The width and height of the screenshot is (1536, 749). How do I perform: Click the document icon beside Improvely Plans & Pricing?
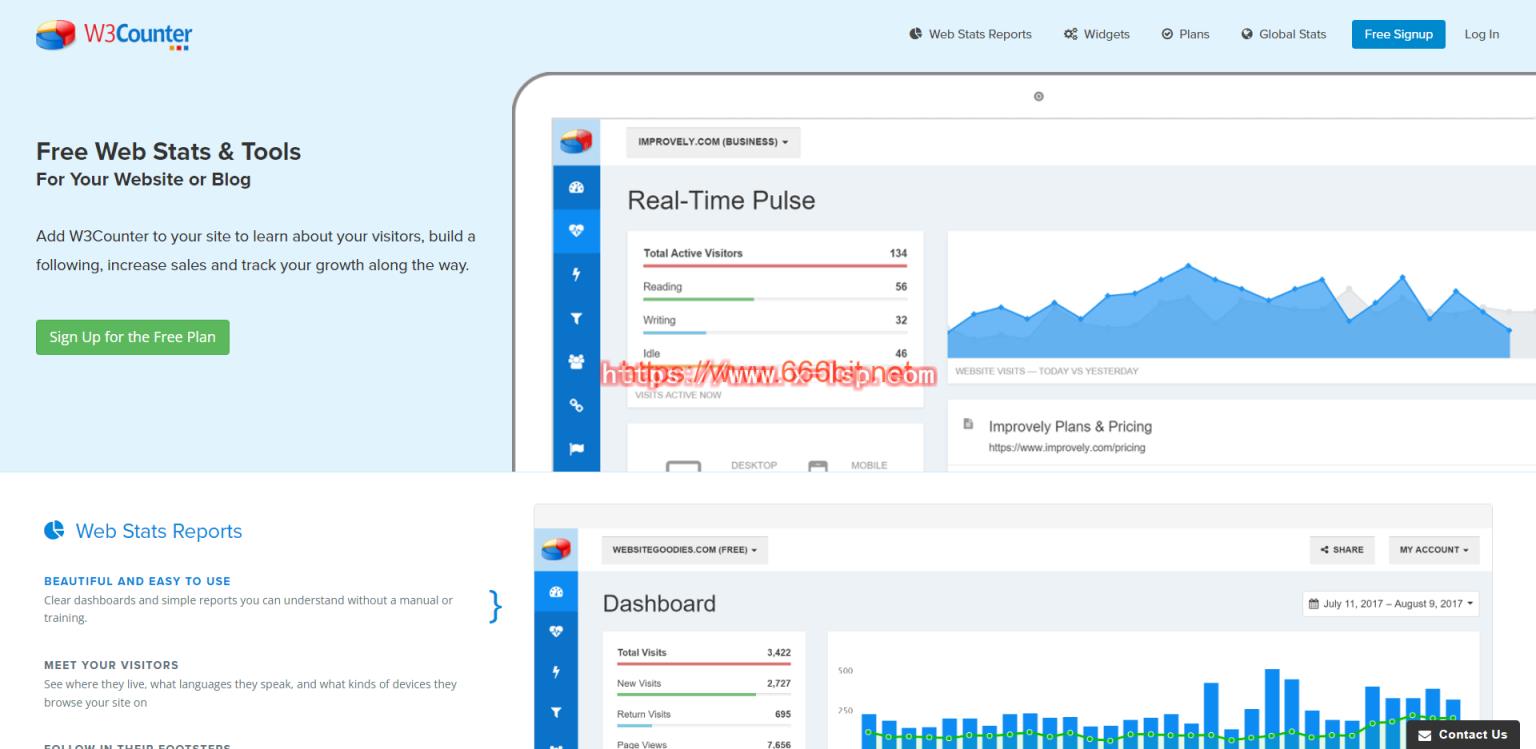968,424
